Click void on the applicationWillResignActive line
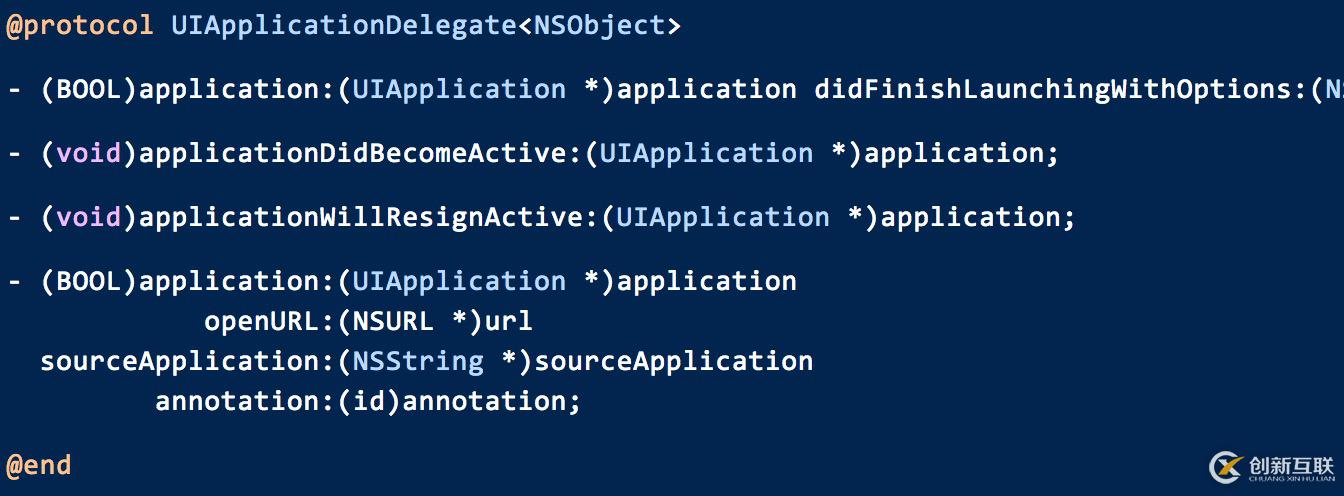 point(88,217)
